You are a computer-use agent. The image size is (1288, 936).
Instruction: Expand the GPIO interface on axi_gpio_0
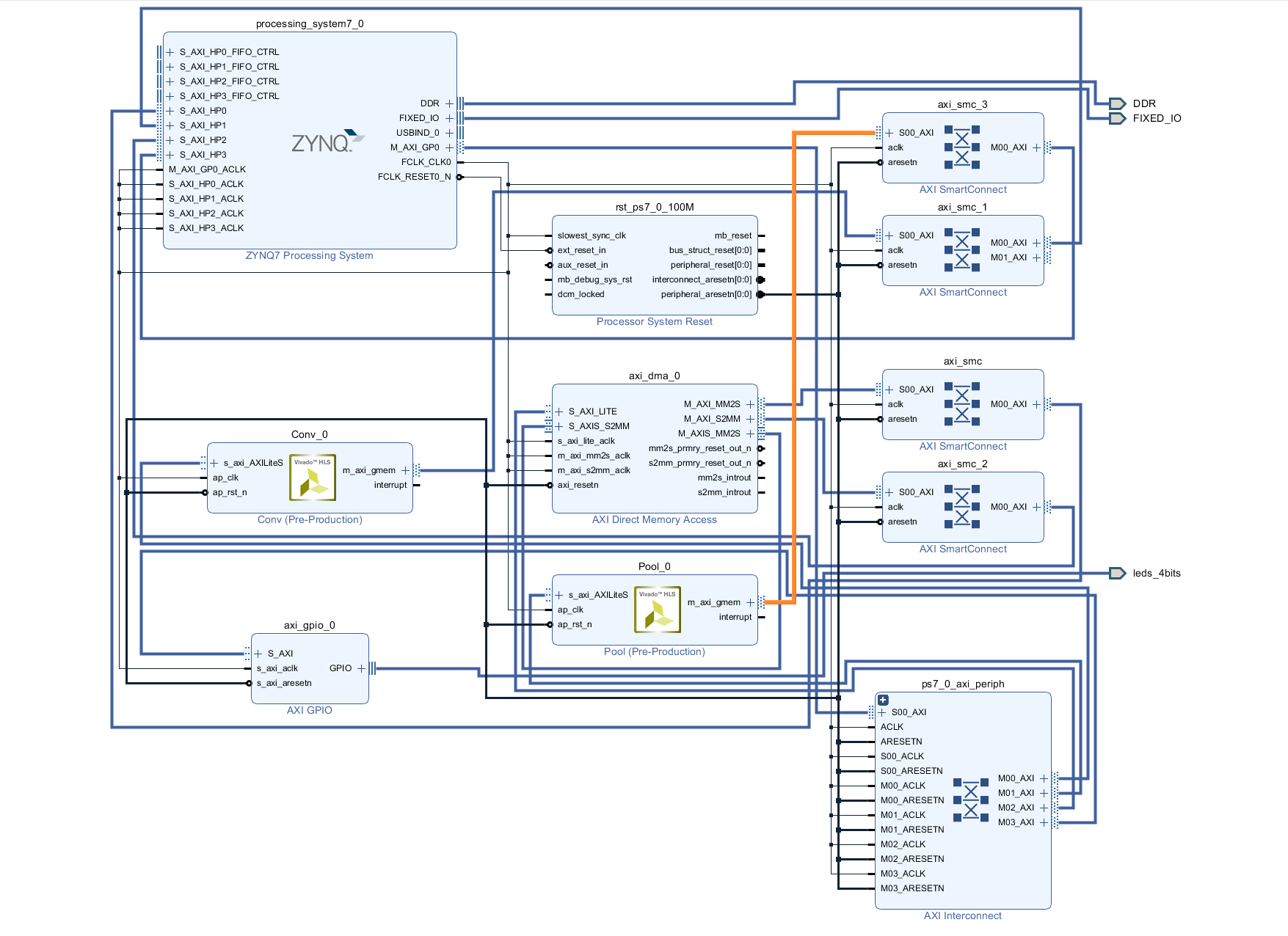tap(361, 668)
